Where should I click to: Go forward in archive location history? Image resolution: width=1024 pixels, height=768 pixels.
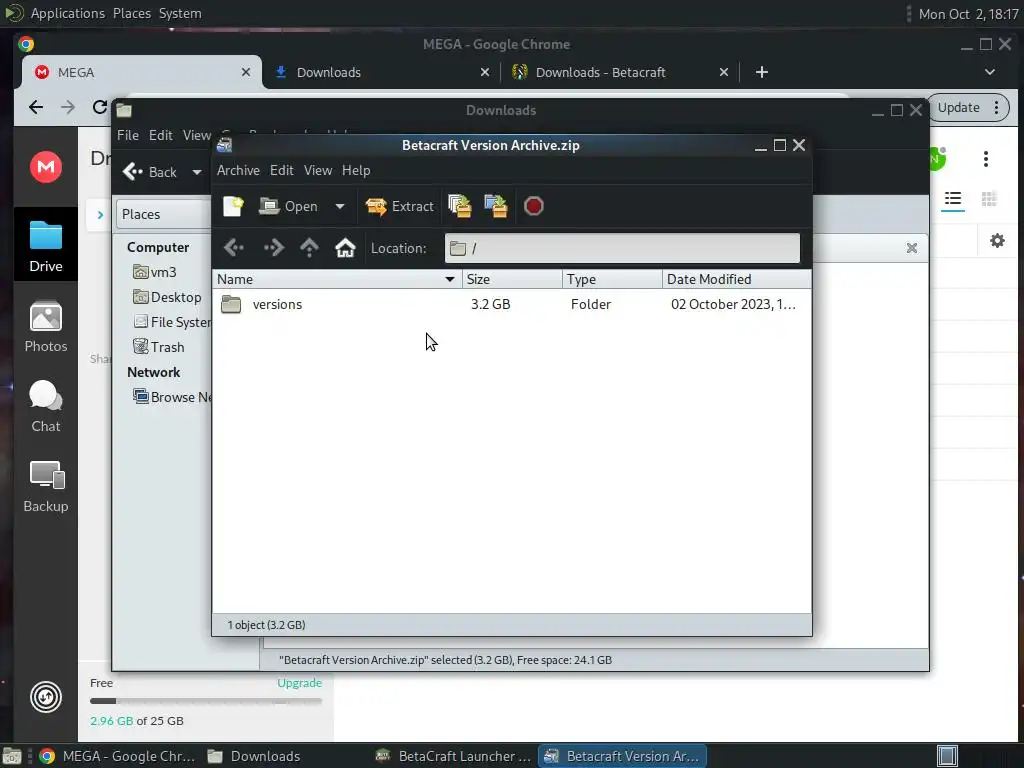pos(274,248)
